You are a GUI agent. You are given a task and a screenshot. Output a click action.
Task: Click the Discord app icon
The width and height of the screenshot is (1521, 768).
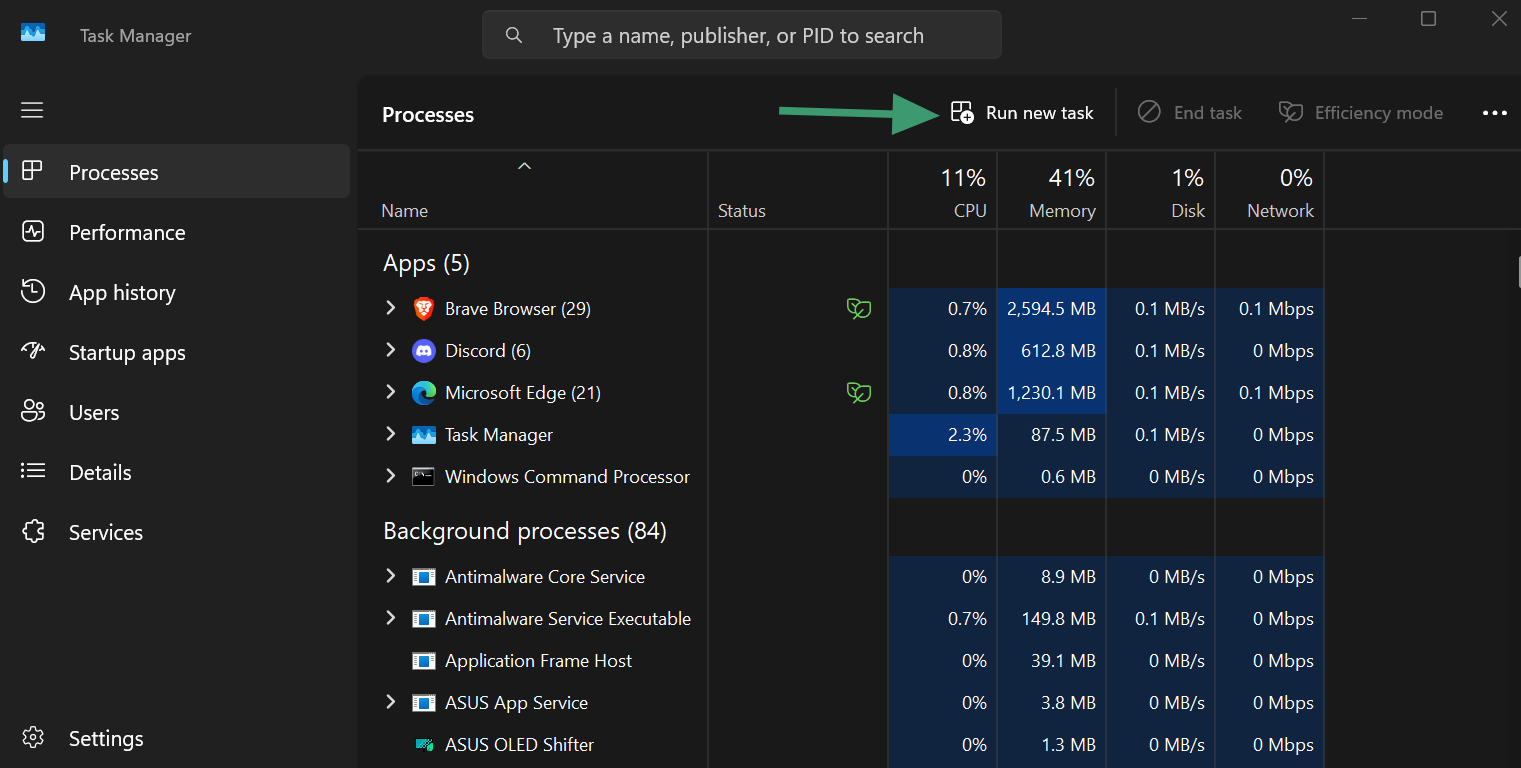click(x=423, y=351)
